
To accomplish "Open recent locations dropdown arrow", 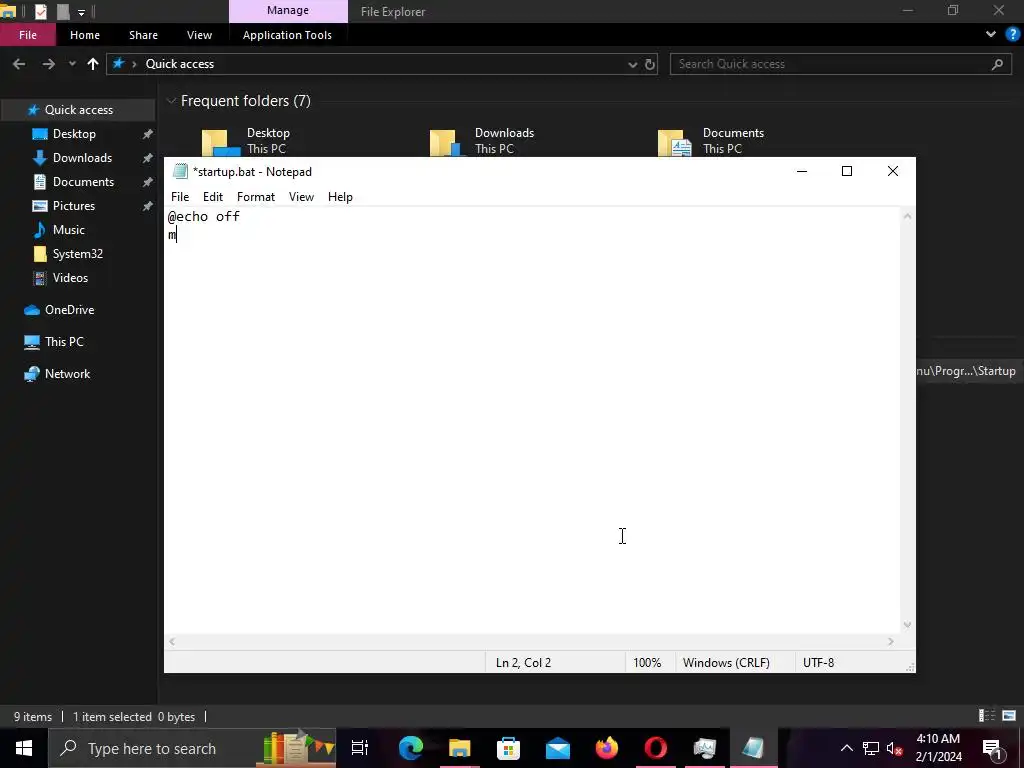I will pos(72,64).
